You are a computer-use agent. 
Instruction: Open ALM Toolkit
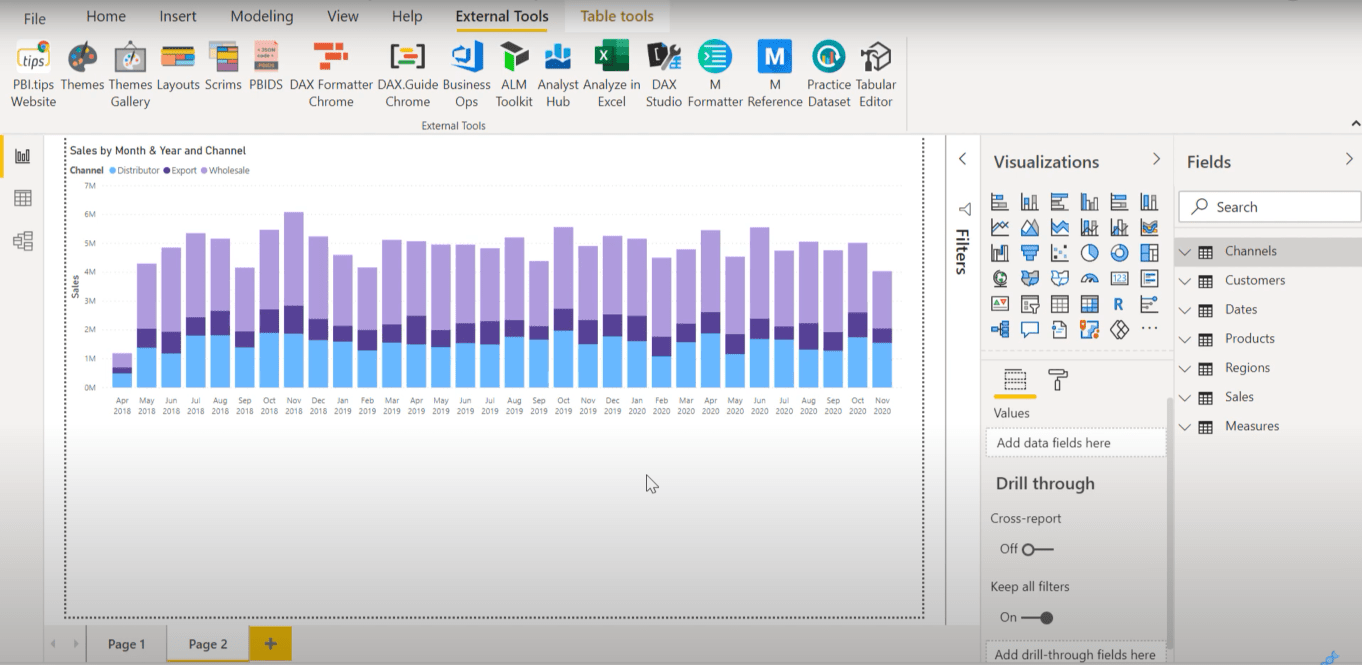click(x=514, y=74)
